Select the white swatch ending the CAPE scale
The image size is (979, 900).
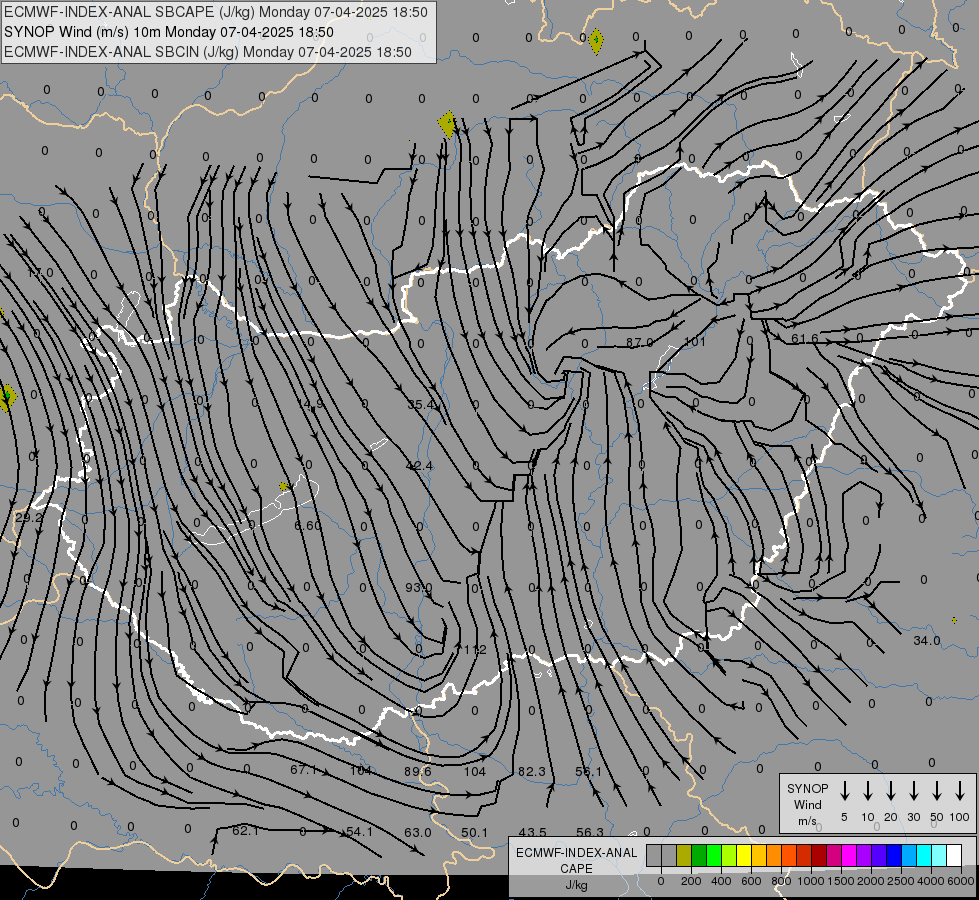point(953,856)
